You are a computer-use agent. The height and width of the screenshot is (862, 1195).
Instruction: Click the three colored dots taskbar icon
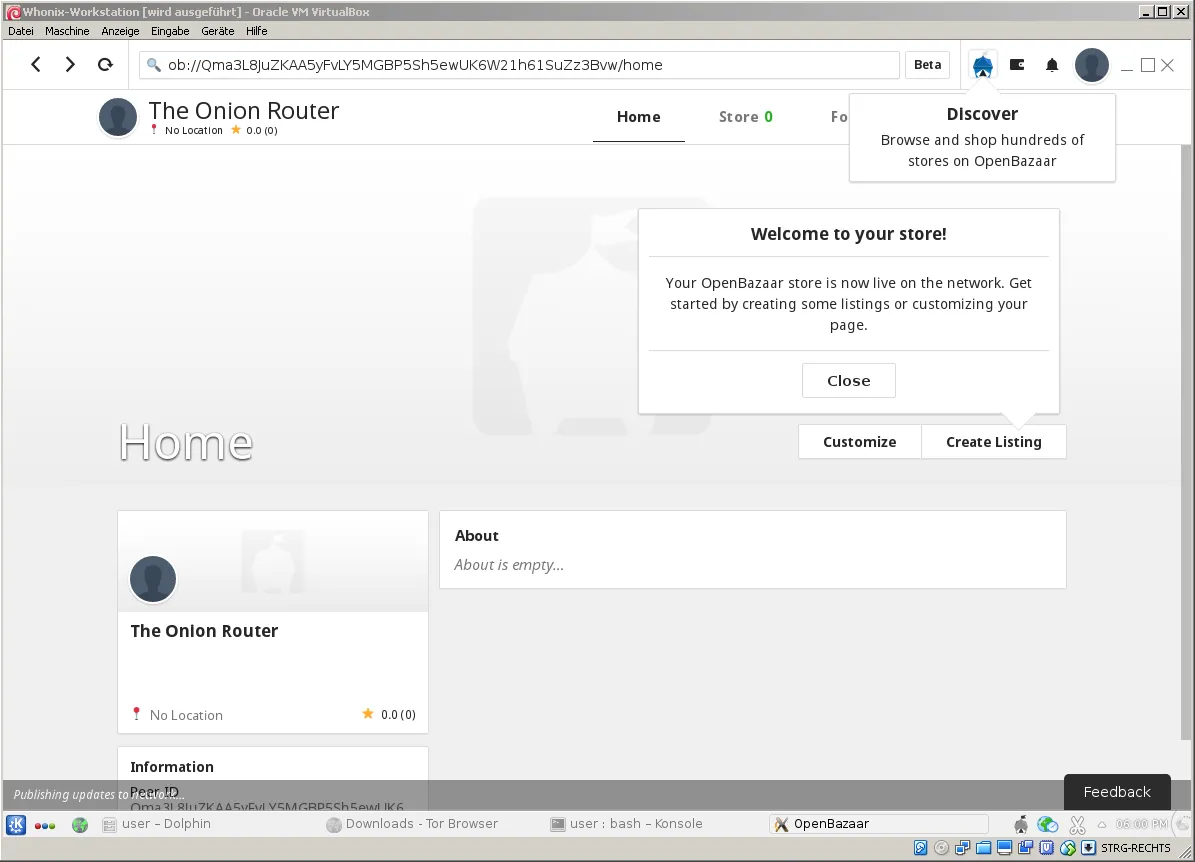[45, 825]
